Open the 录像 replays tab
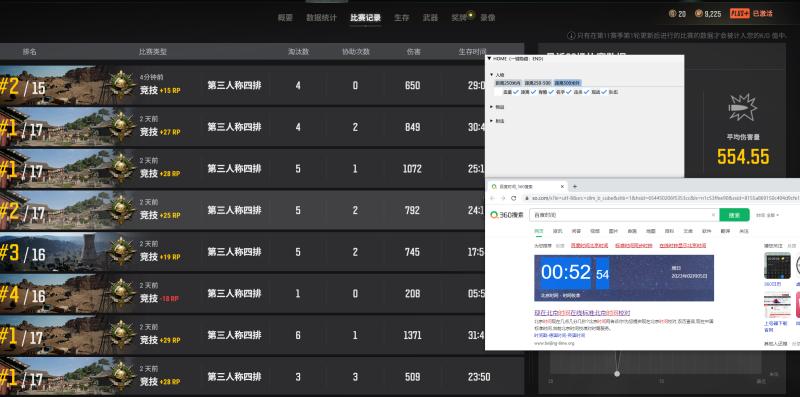Viewport: 800px width, 397px height. [488, 17]
